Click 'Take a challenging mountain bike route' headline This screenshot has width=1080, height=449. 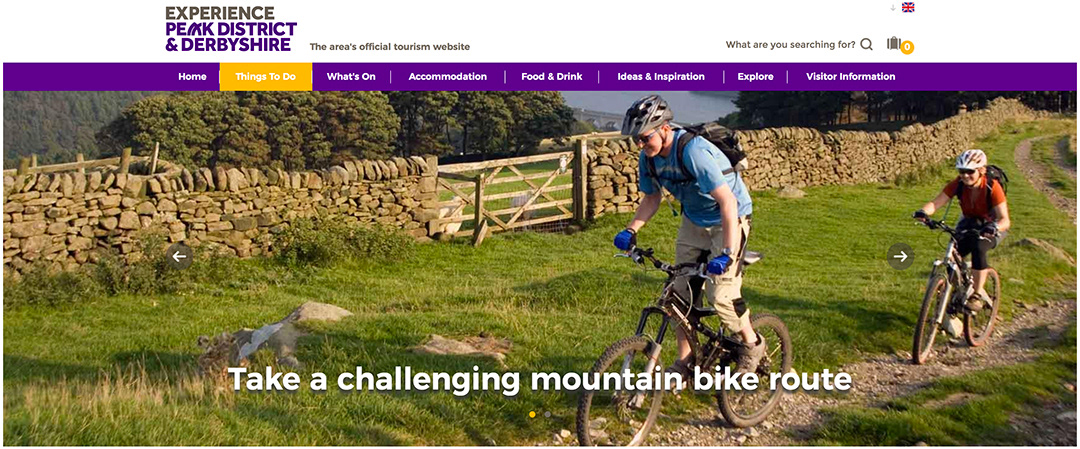coord(539,379)
